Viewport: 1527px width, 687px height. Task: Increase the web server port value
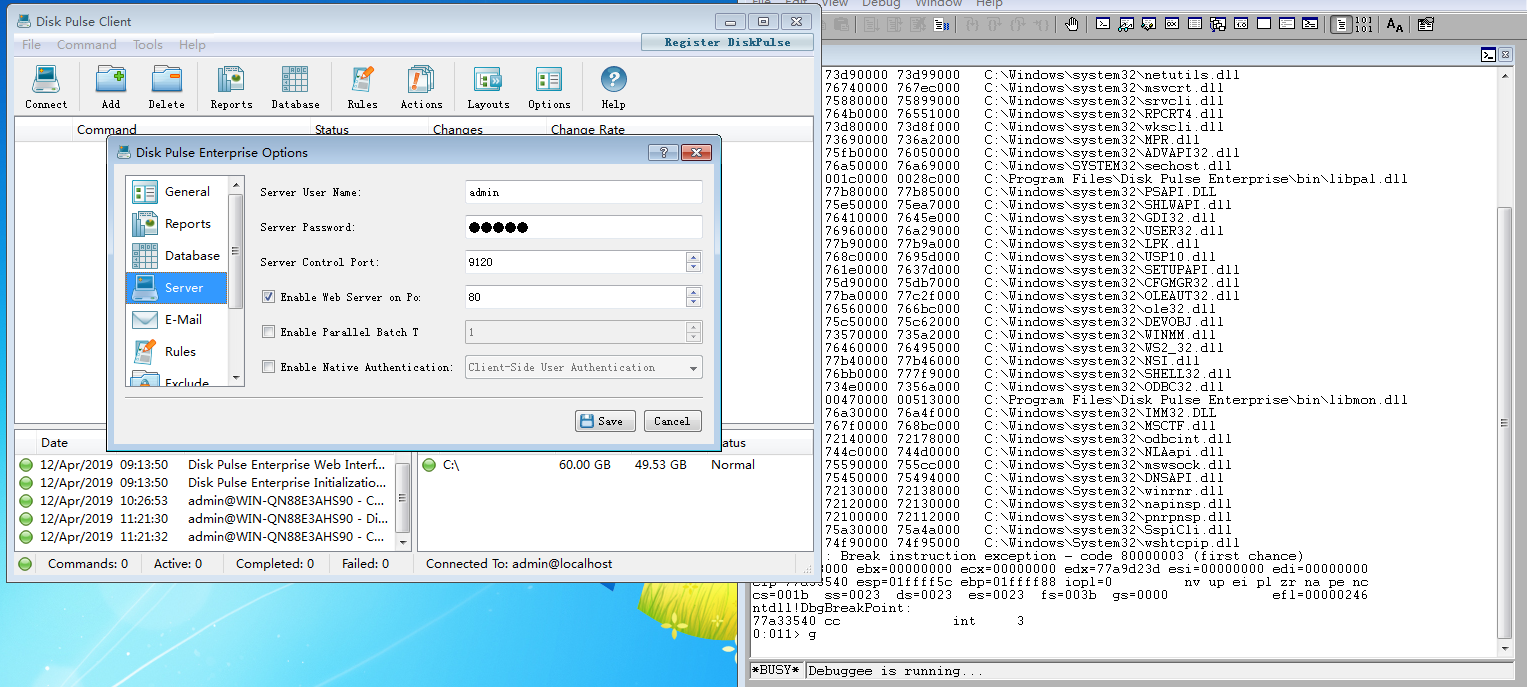coord(693,292)
